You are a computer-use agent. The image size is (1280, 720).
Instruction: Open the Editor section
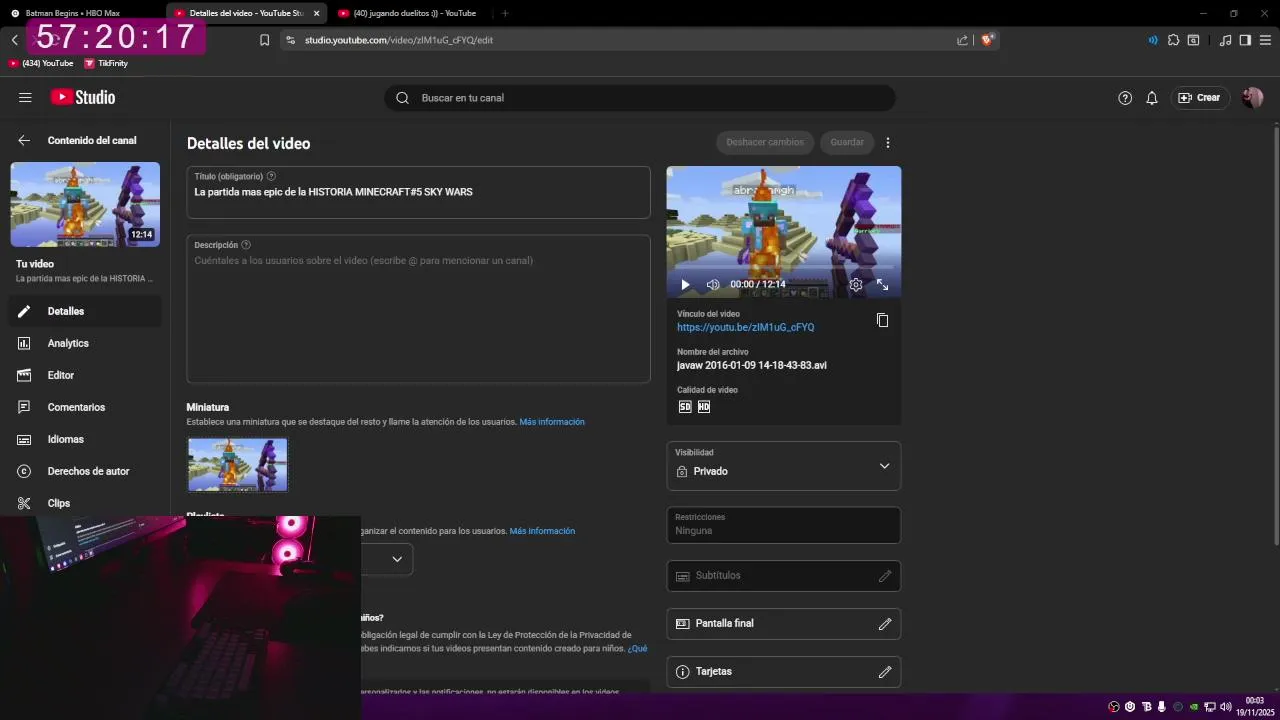tap(85, 375)
